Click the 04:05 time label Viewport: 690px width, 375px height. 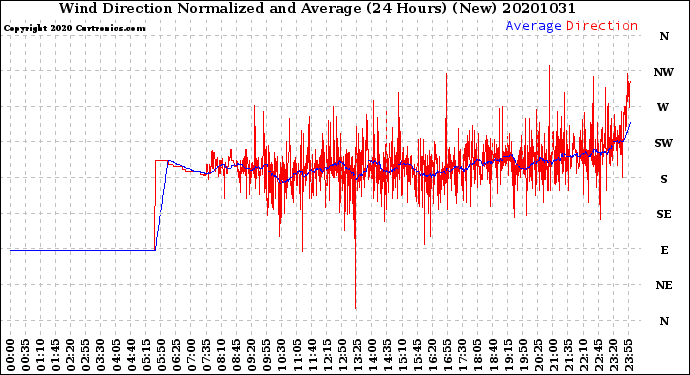(116, 355)
